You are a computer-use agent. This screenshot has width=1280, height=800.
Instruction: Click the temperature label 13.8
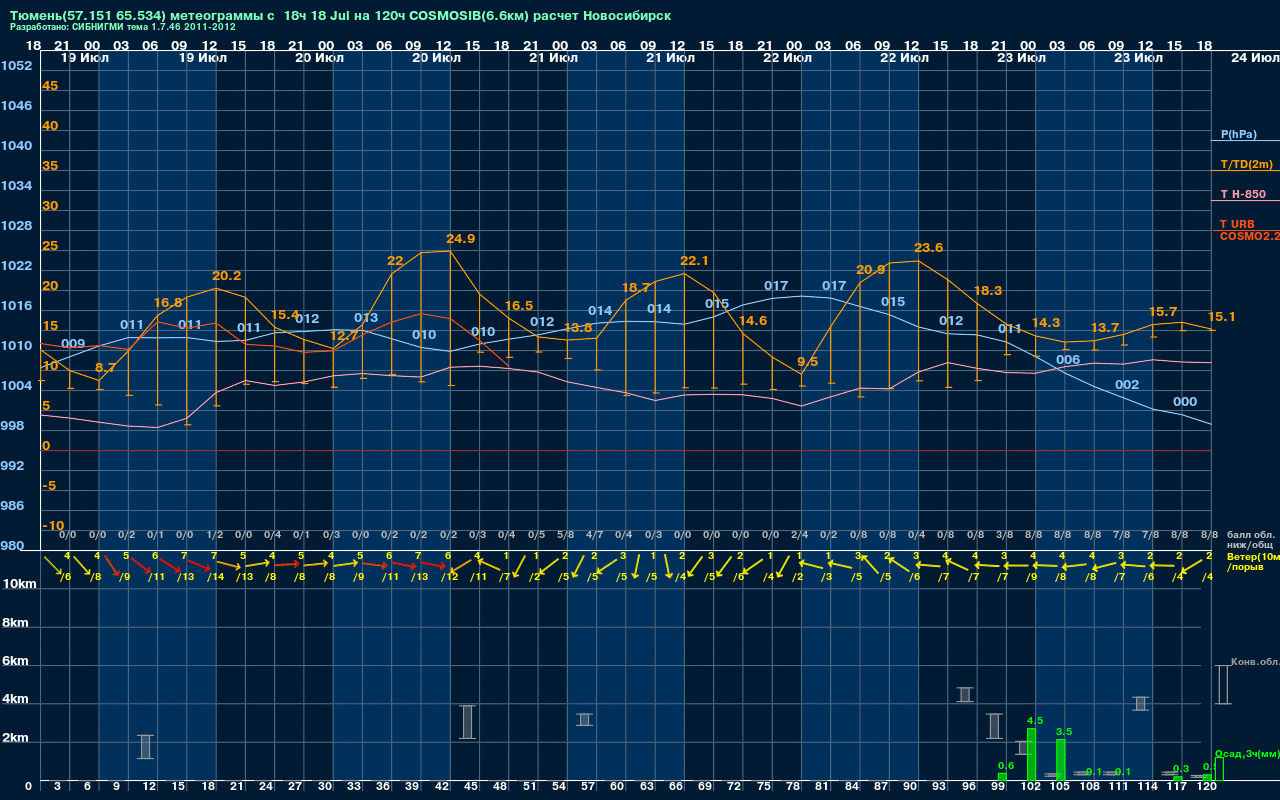pyautogui.click(x=578, y=328)
